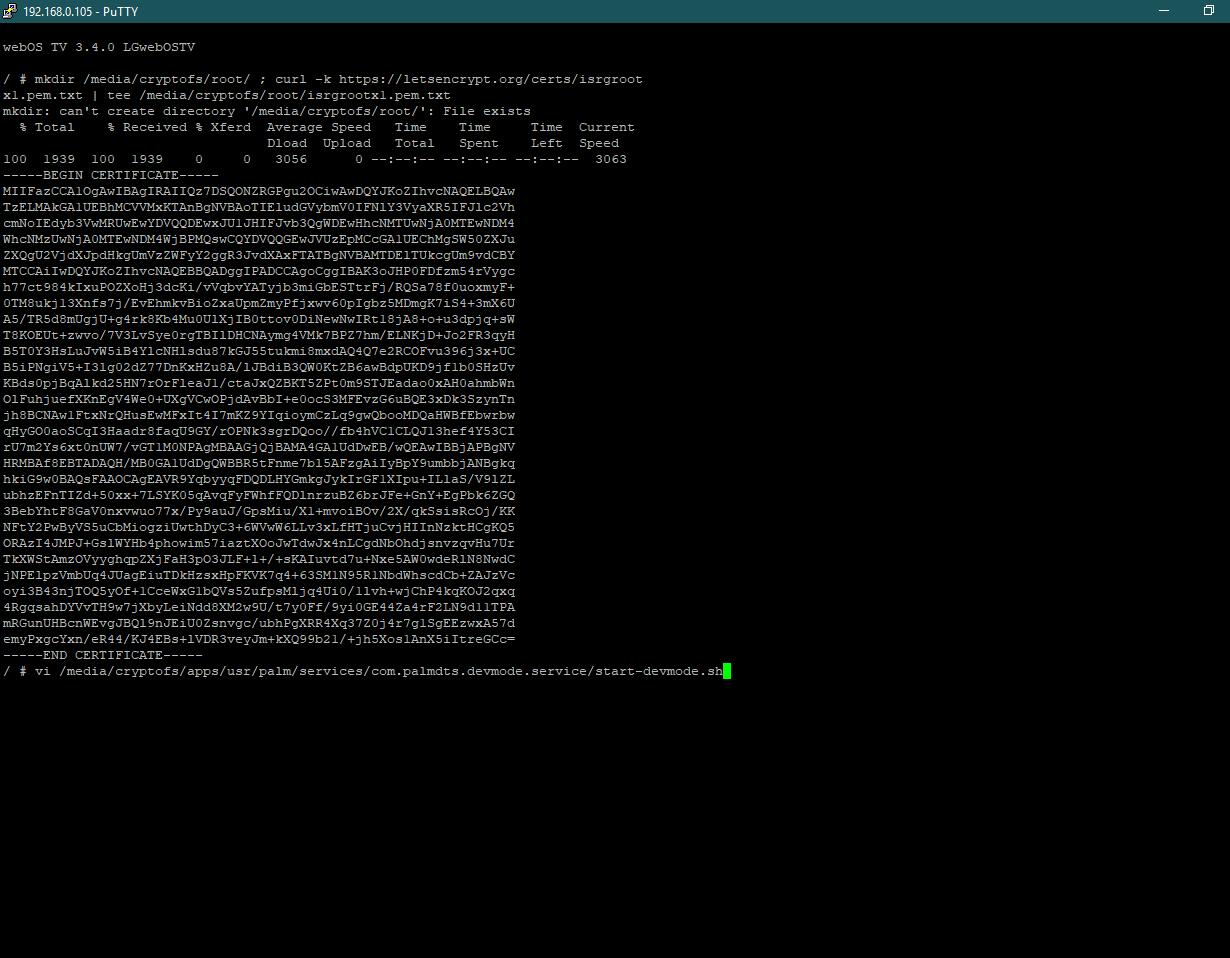Click the END CERTIFICATE line
The width and height of the screenshot is (1230, 958).
102,655
